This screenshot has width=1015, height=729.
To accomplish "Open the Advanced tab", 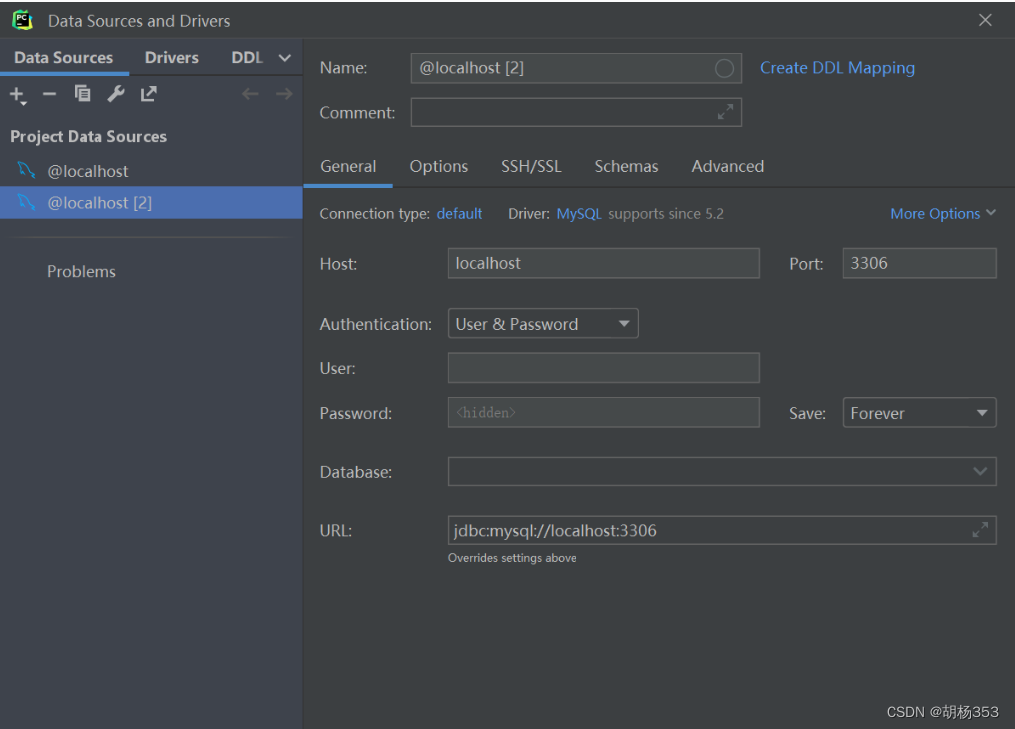I will [x=728, y=166].
